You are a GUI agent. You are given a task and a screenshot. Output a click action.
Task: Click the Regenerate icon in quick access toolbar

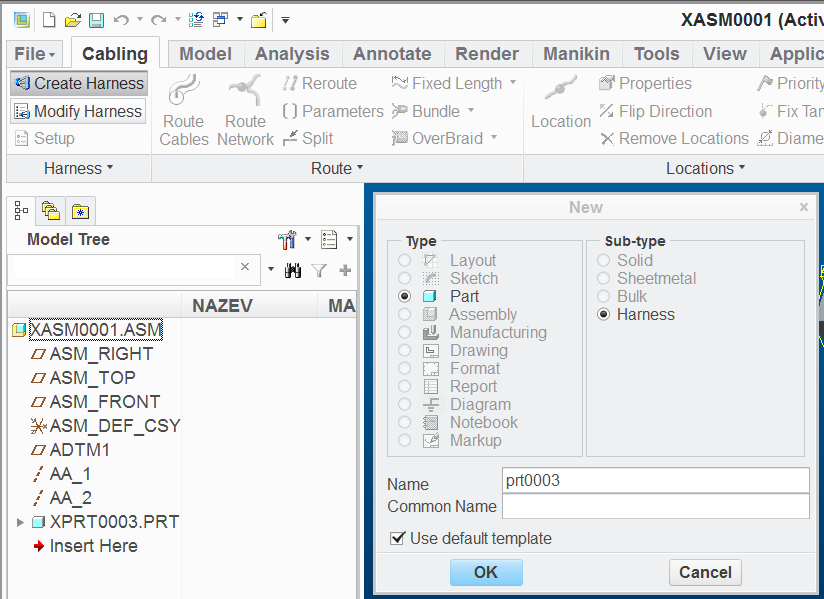pyautogui.click(x=196, y=20)
